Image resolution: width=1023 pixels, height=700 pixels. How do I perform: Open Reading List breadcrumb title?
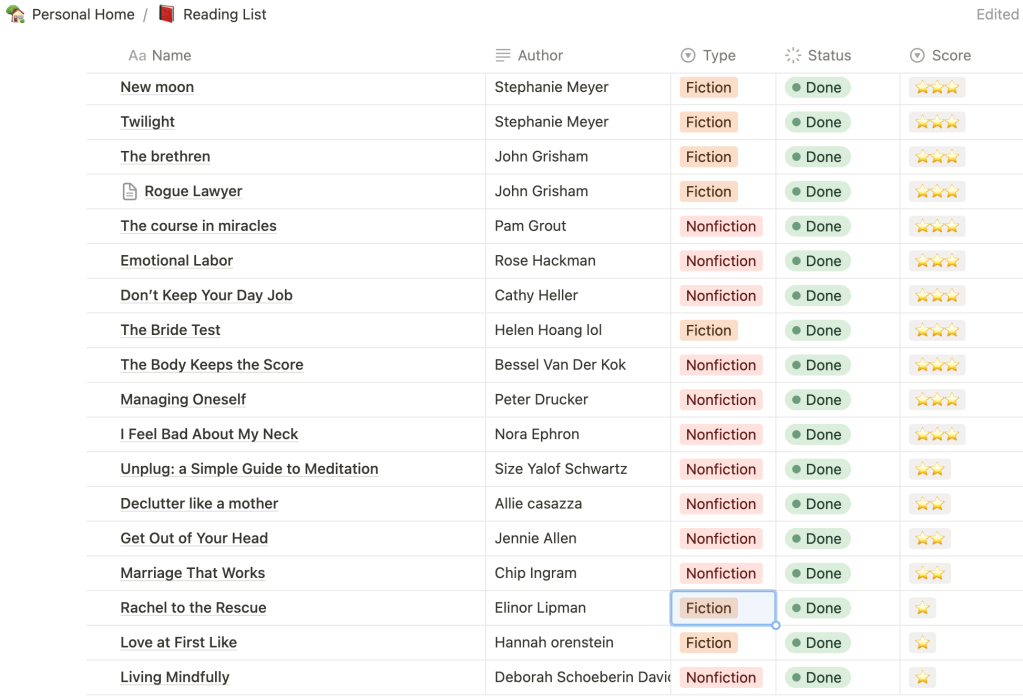point(225,15)
